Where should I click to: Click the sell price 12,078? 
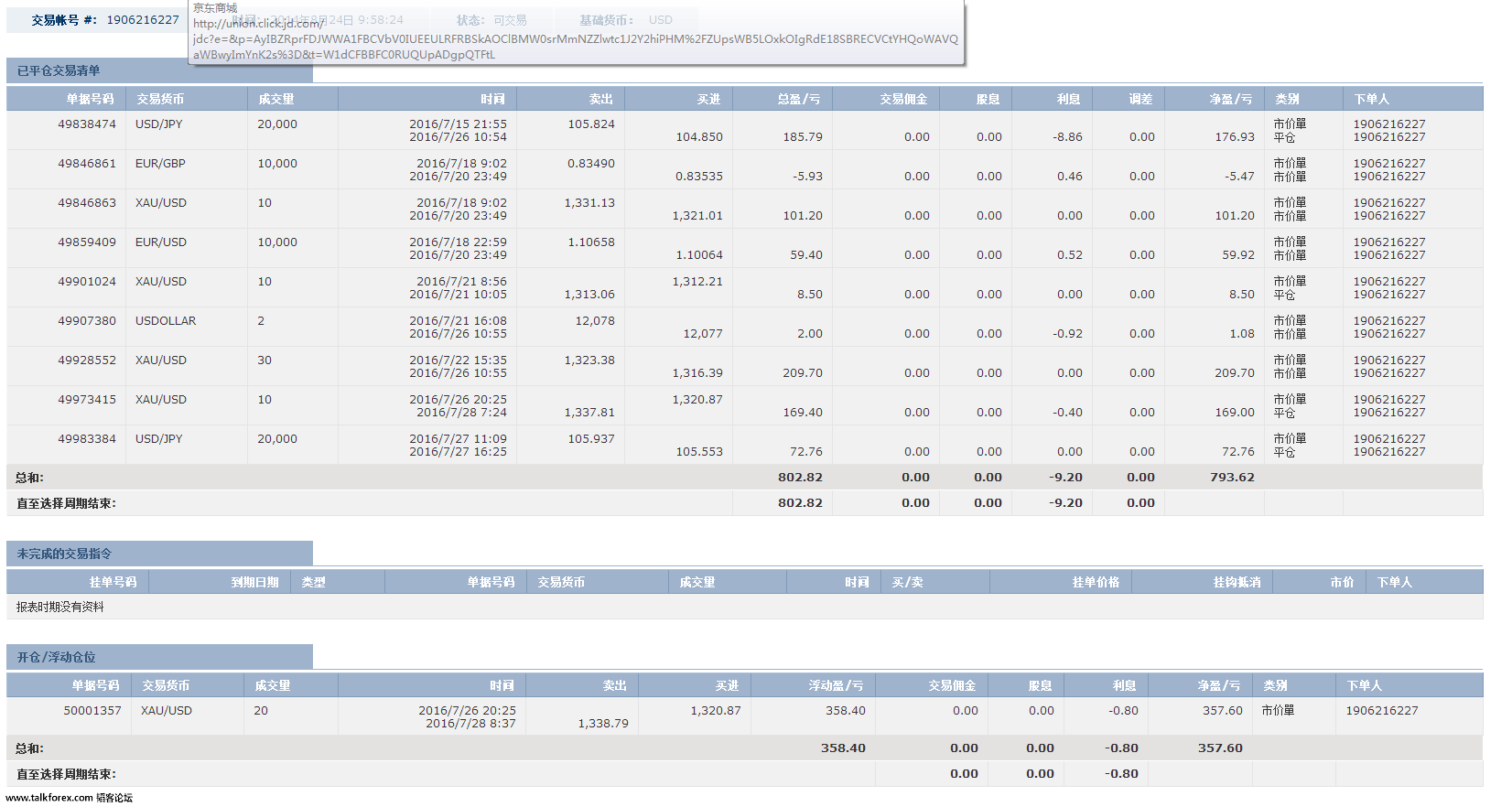[x=595, y=321]
